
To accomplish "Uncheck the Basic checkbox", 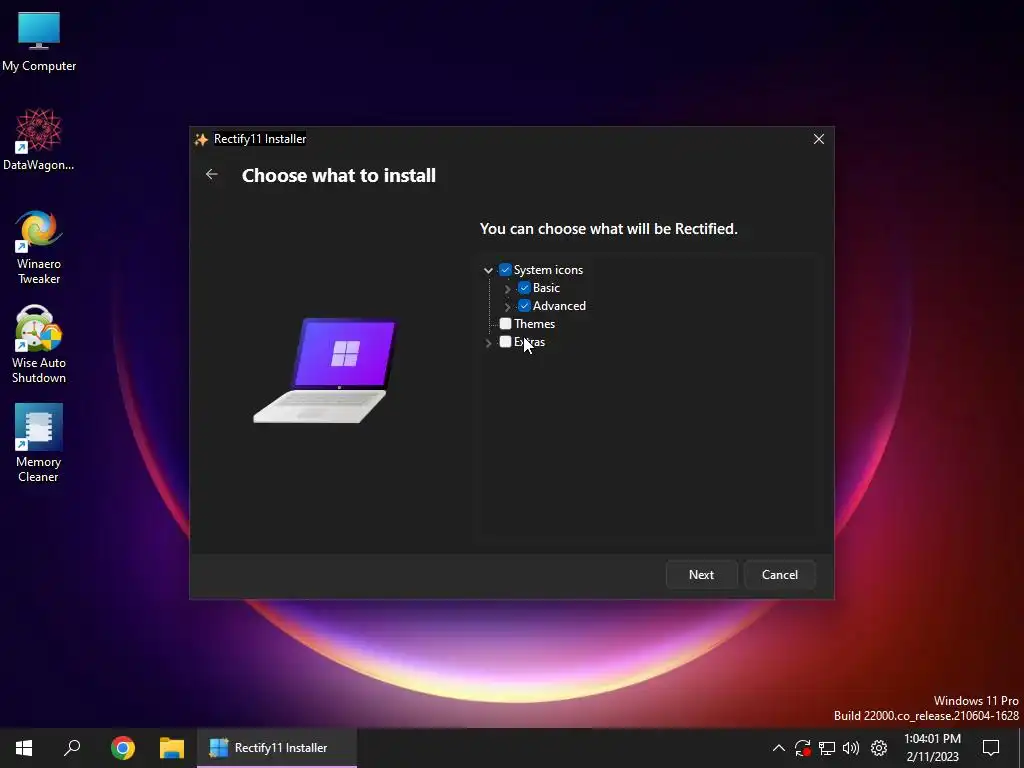I will [524, 288].
